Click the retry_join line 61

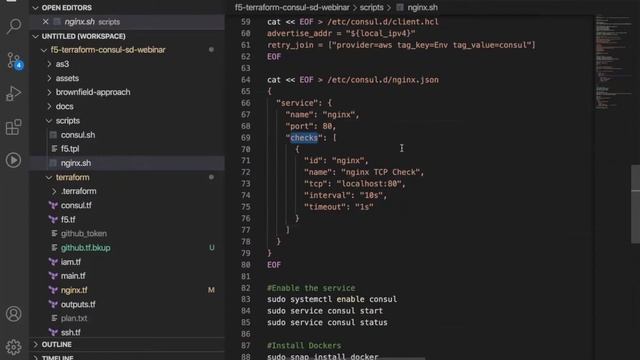(401, 45)
